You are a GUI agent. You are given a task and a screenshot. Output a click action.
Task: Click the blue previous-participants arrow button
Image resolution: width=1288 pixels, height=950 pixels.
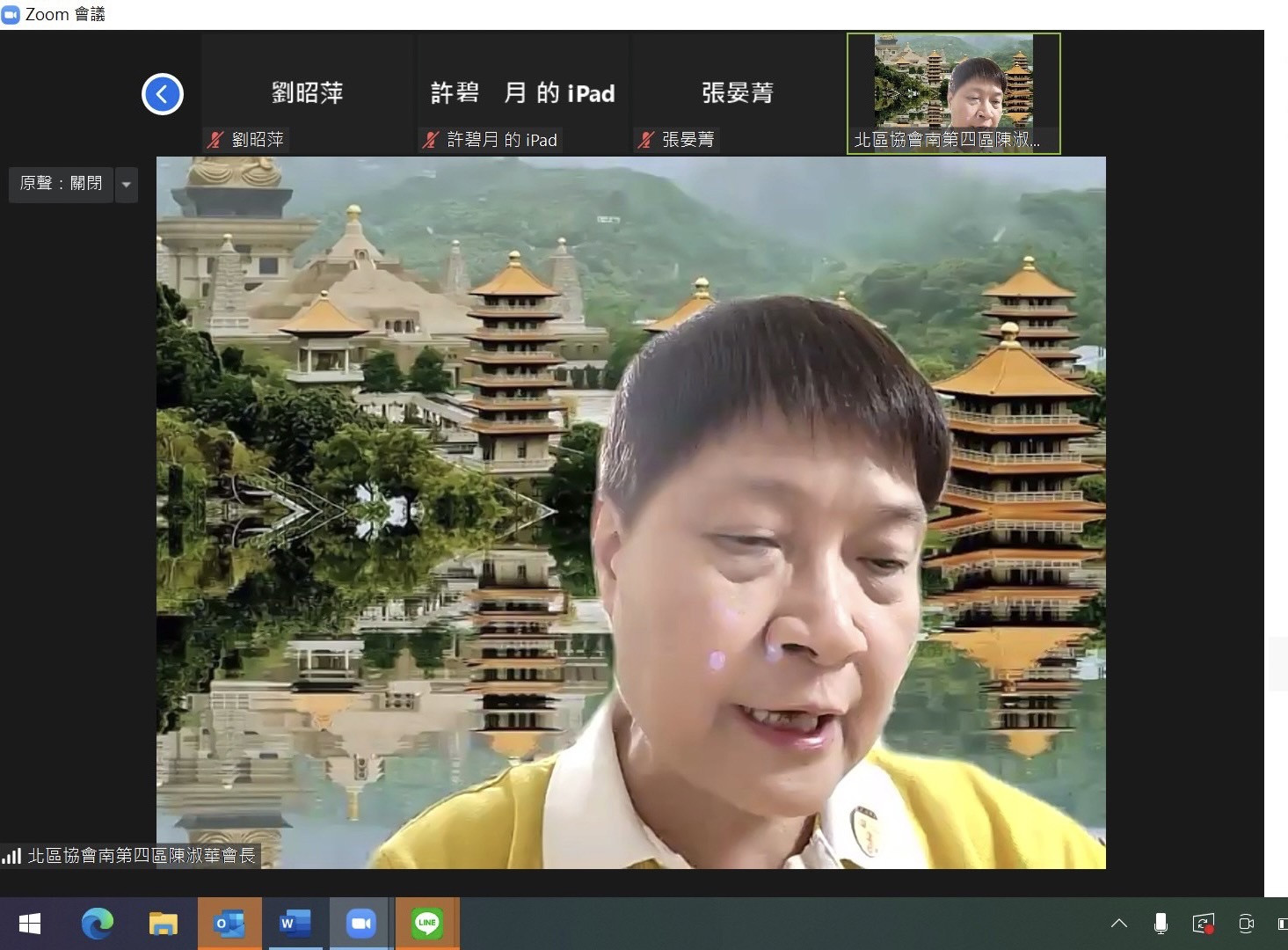[x=163, y=94]
